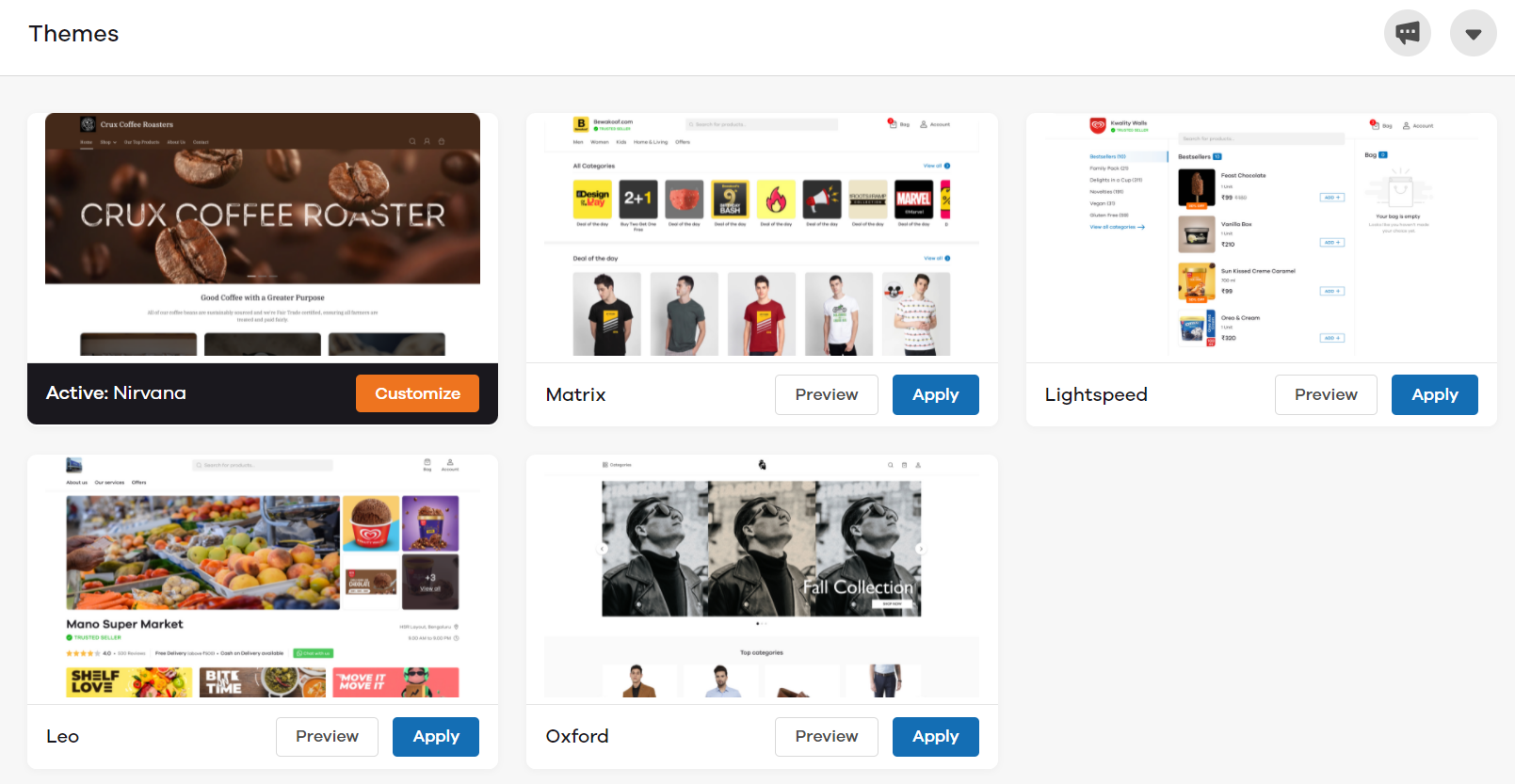The width and height of the screenshot is (1515, 784).
Task: Open the chat feedback icon
Action: [1407, 33]
